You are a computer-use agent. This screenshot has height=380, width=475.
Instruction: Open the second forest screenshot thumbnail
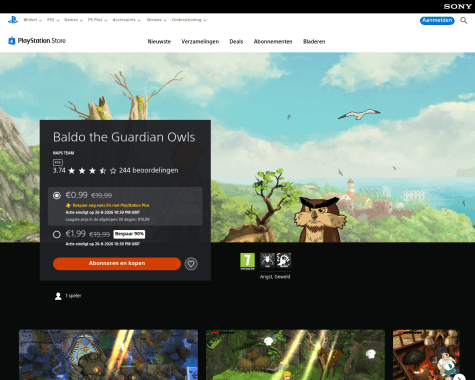[x=295, y=355]
